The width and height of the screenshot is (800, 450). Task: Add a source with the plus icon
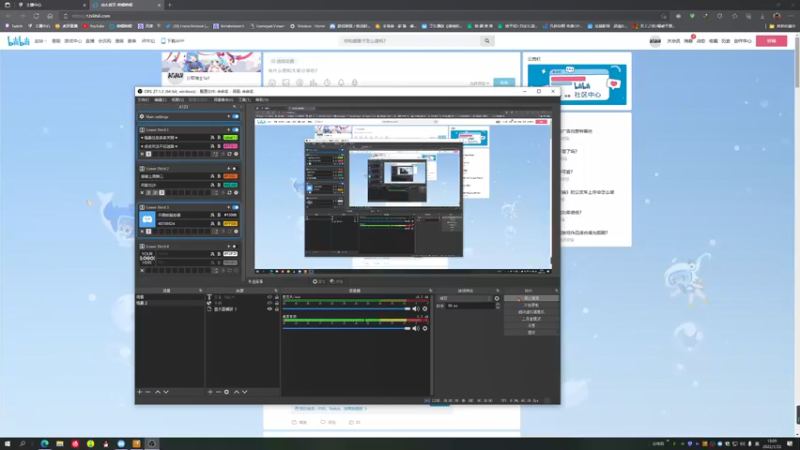point(210,392)
